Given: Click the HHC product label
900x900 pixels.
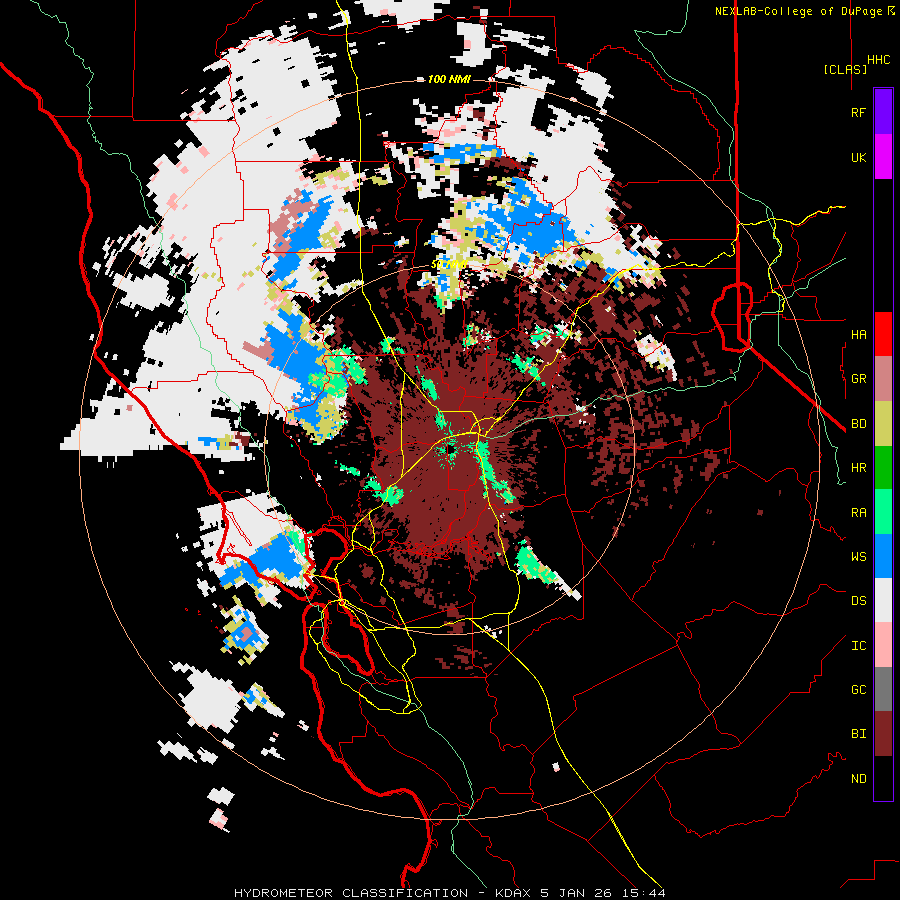Looking at the screenshot, I should [x=878, y=59].
